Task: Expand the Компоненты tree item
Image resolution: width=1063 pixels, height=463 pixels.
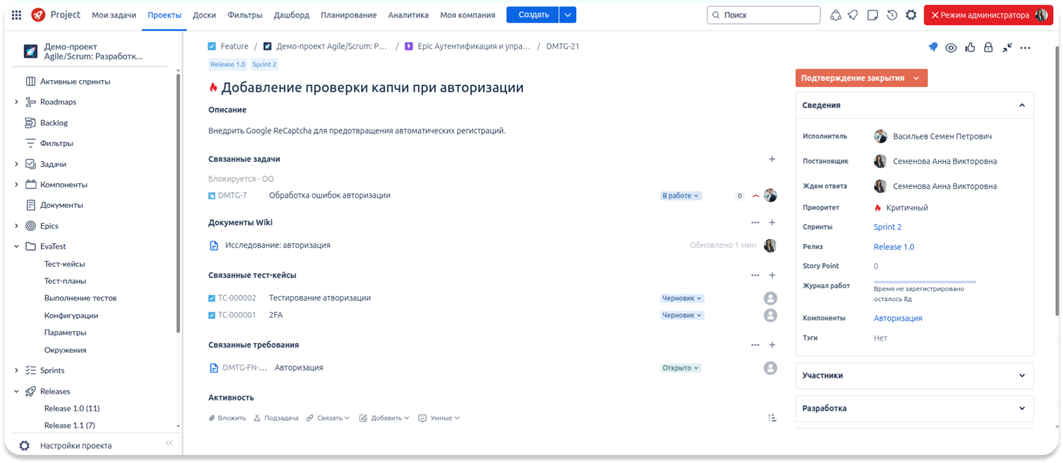Action: 16,184
